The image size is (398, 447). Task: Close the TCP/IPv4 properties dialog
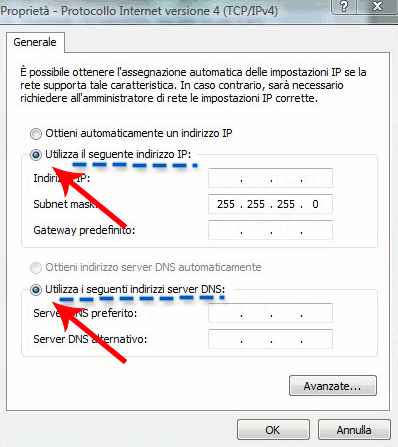(377, 6)
